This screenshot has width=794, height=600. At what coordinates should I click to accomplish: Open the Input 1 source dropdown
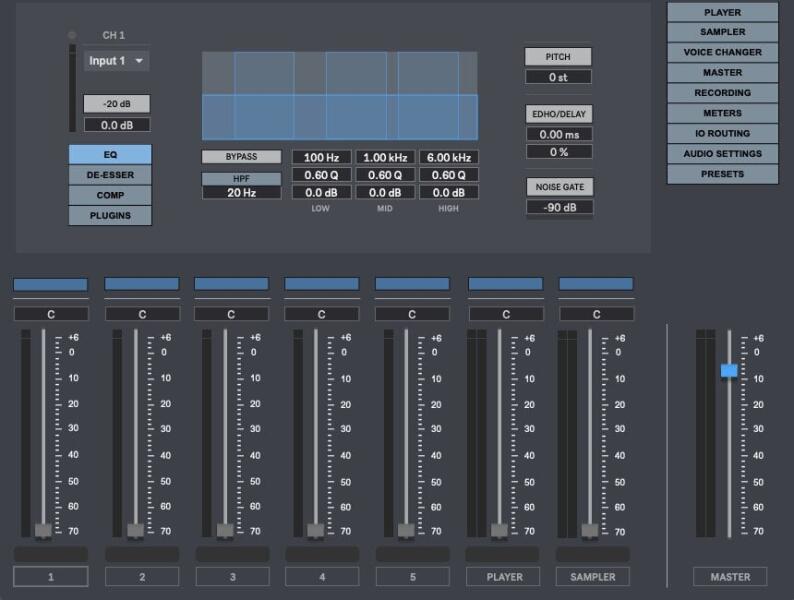tap(116, 61)
